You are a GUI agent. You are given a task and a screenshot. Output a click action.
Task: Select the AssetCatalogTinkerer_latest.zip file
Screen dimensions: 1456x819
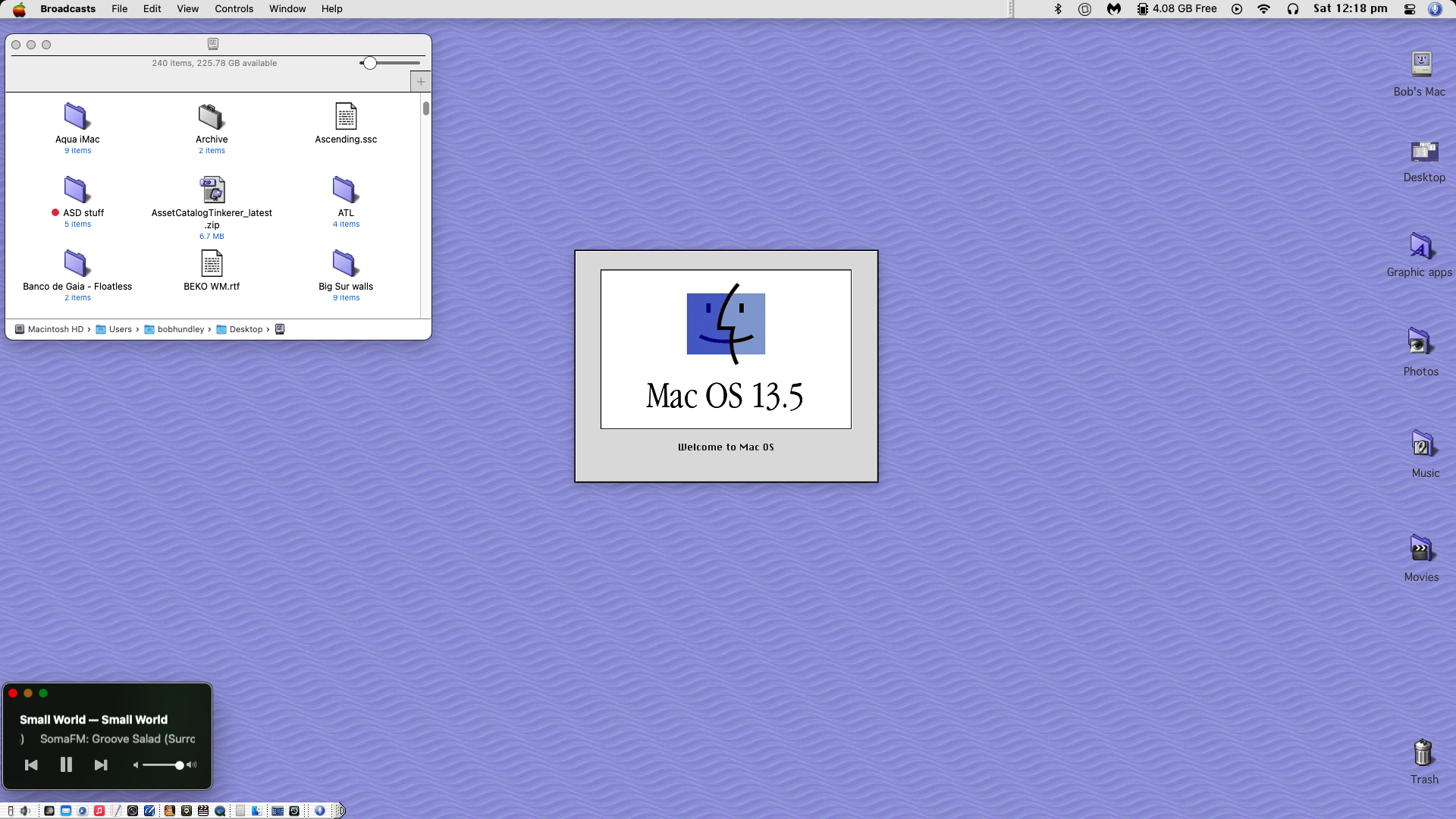[212, 190]
